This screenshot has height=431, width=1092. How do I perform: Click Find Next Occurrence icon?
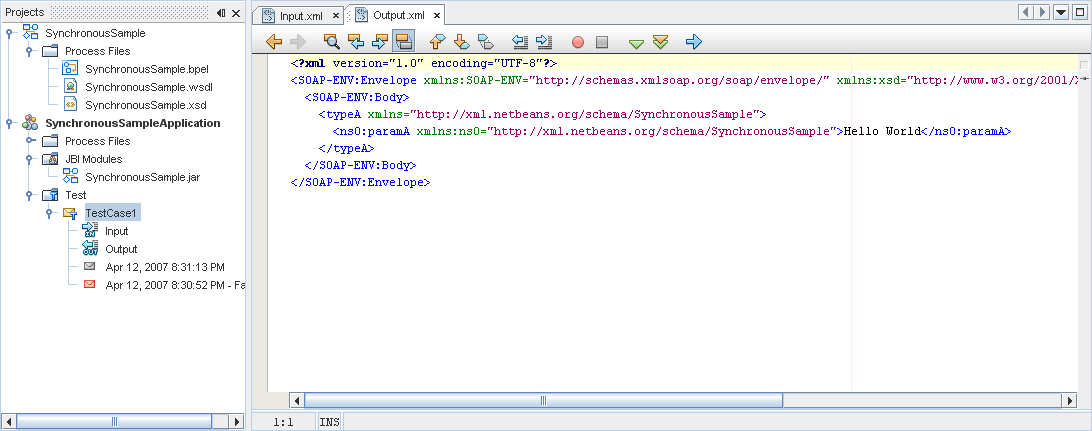380,42
